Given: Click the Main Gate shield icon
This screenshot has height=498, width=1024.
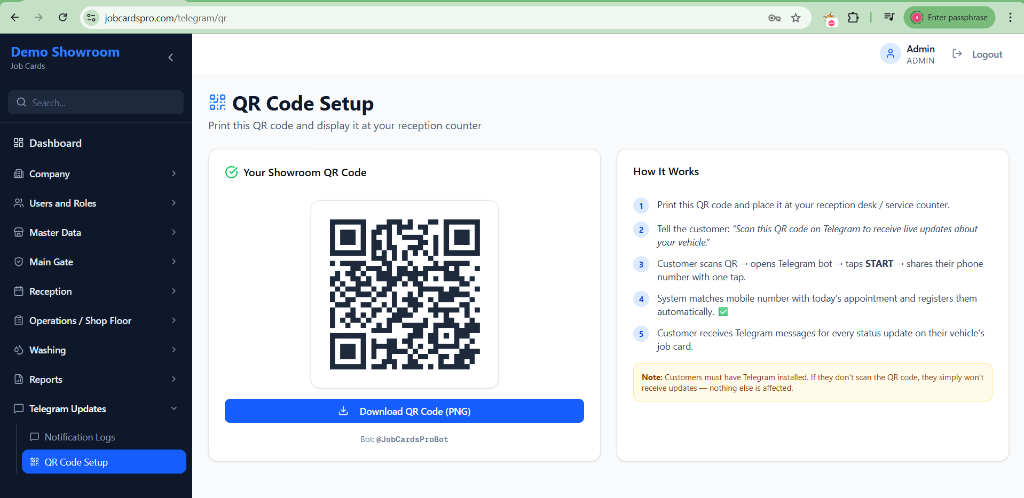Looking at the screenshot, I should coord(19,262).
